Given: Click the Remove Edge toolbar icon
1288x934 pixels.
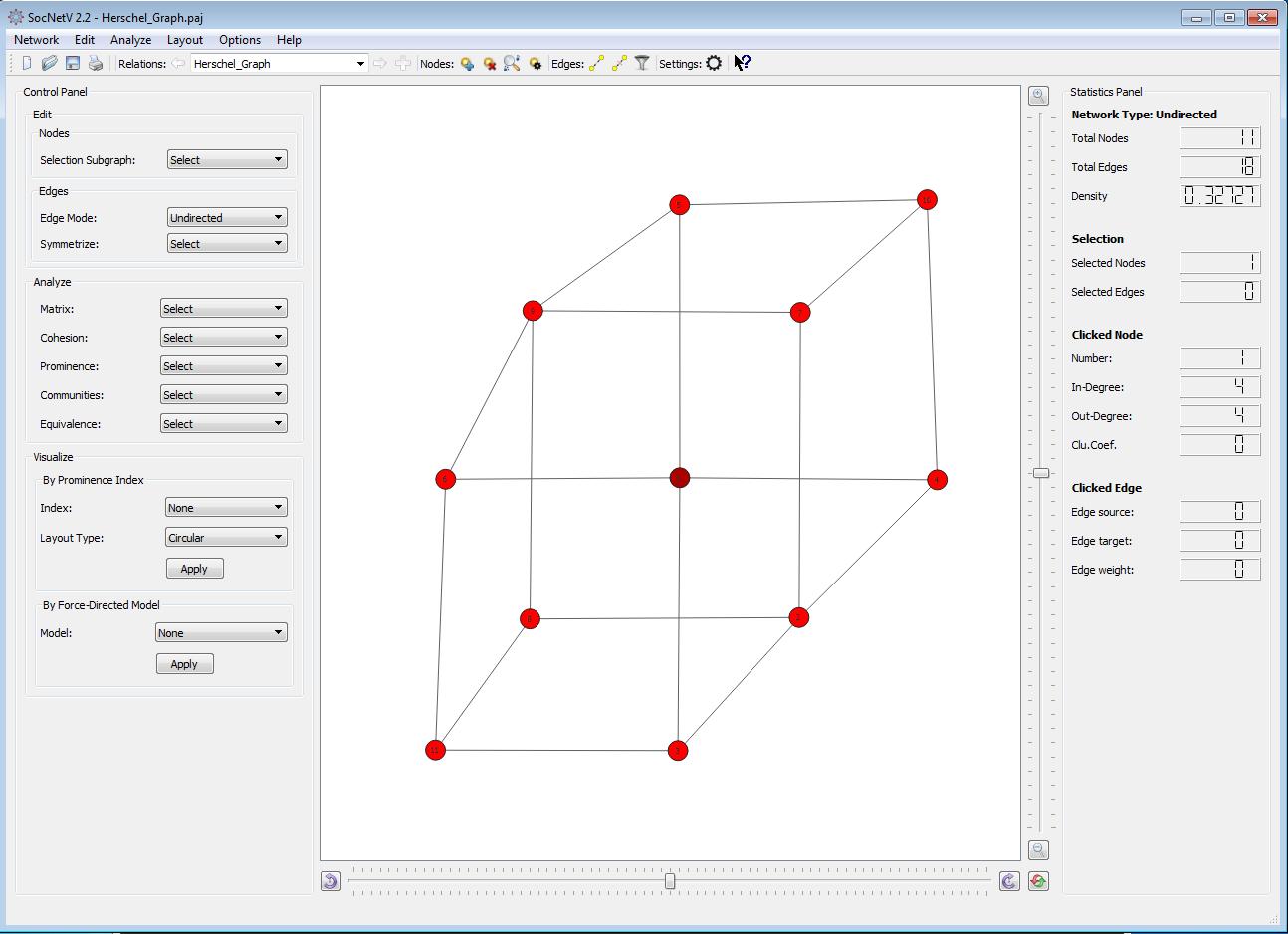Looking at the screenshot, I should click(x=619, y=63).
